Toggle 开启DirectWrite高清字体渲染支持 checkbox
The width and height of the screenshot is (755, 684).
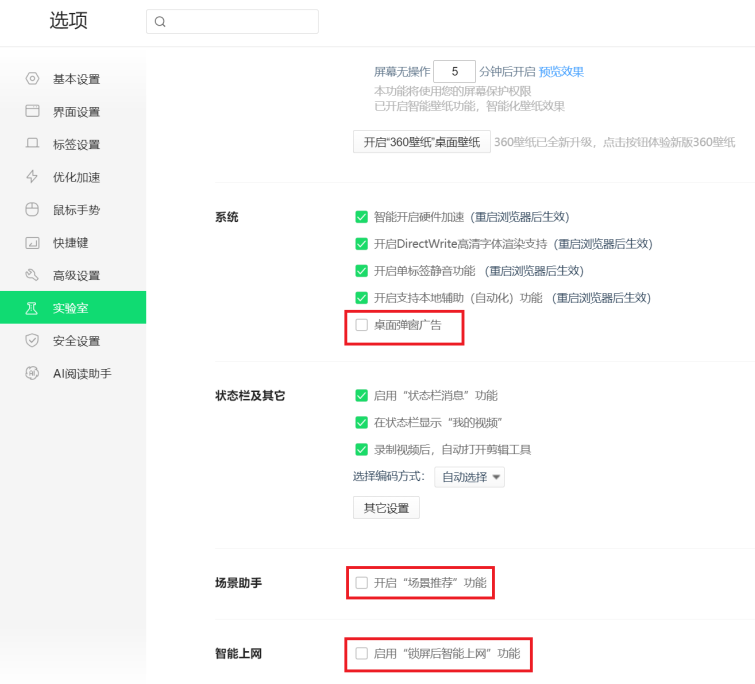[362, 244]
